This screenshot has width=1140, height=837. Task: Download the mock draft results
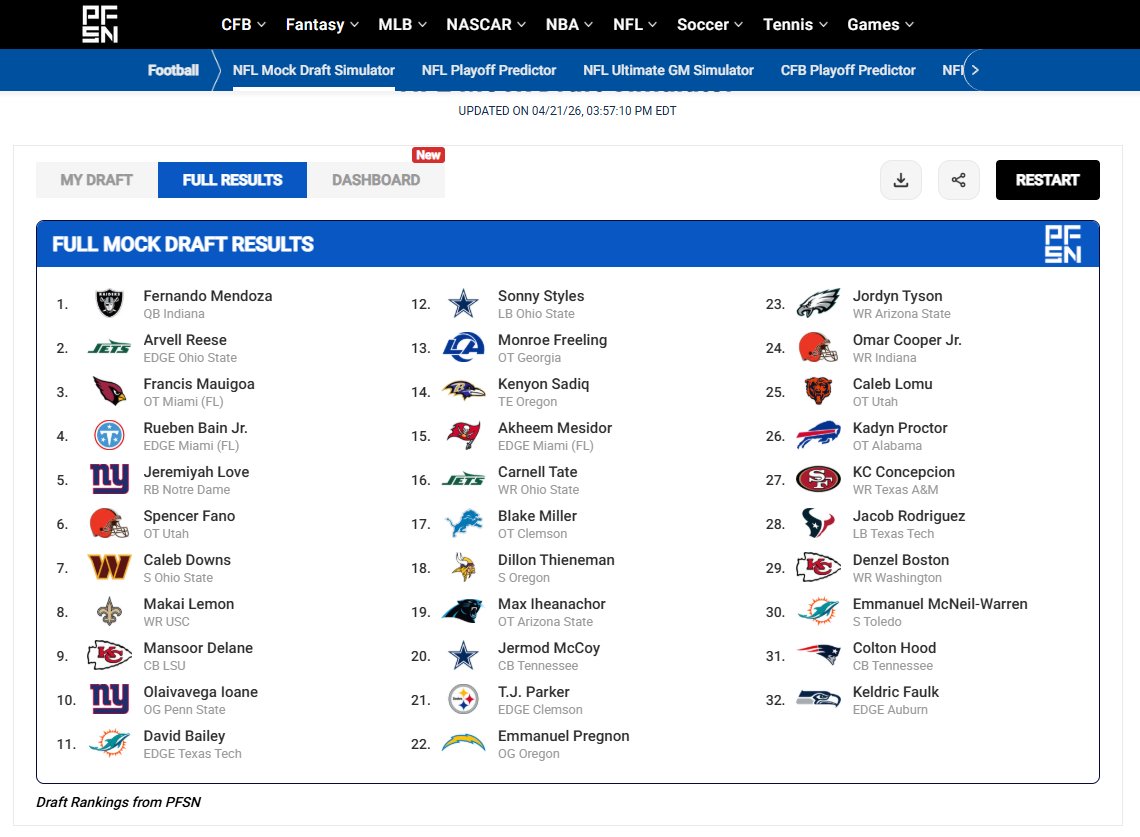click(901, 180)
